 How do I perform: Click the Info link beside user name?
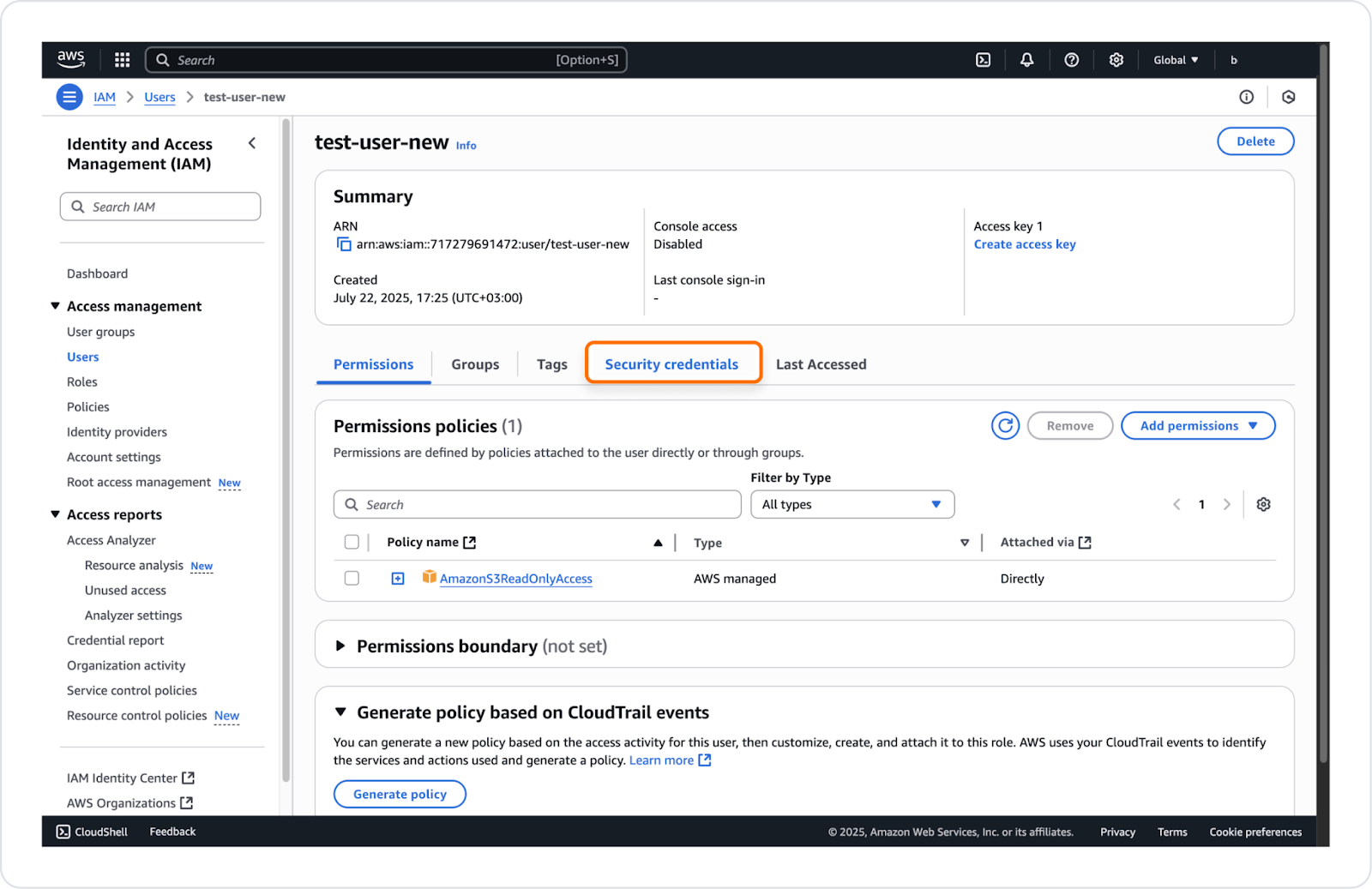(x=466, y=146)
